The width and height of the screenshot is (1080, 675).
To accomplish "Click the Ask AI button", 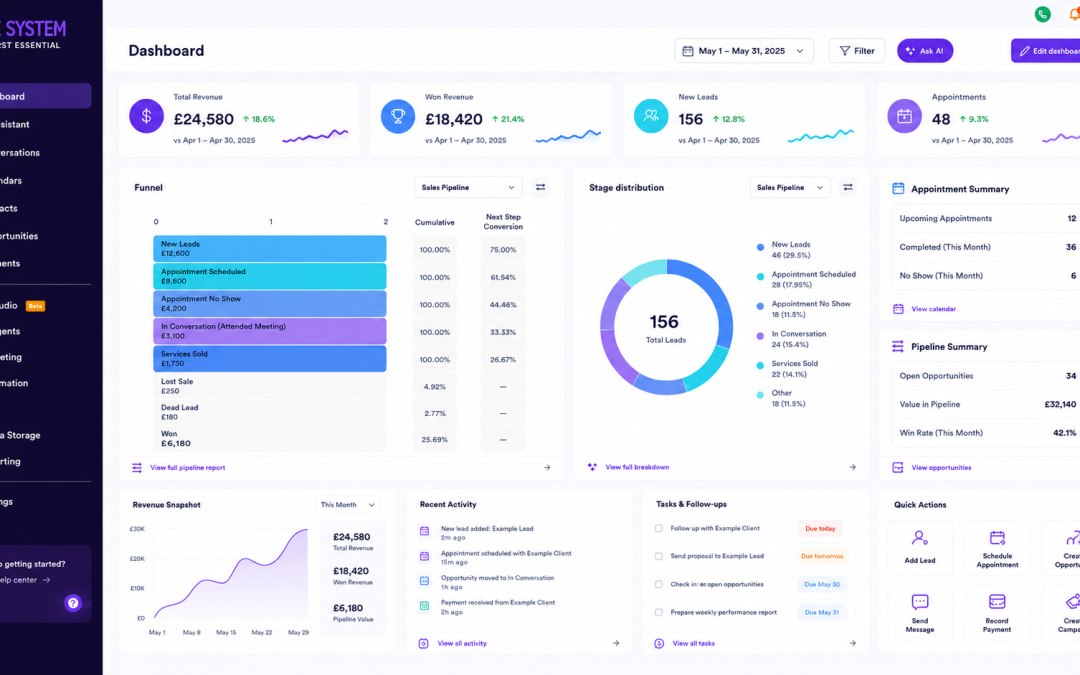I will [x=925, y=51].
